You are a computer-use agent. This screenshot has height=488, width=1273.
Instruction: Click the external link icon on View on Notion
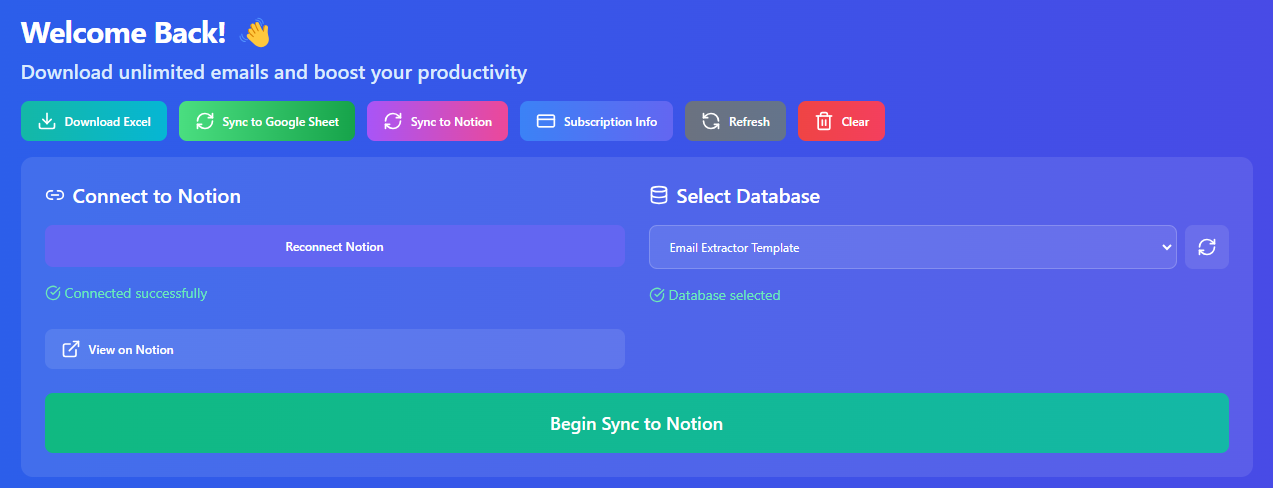click(71, 350)
